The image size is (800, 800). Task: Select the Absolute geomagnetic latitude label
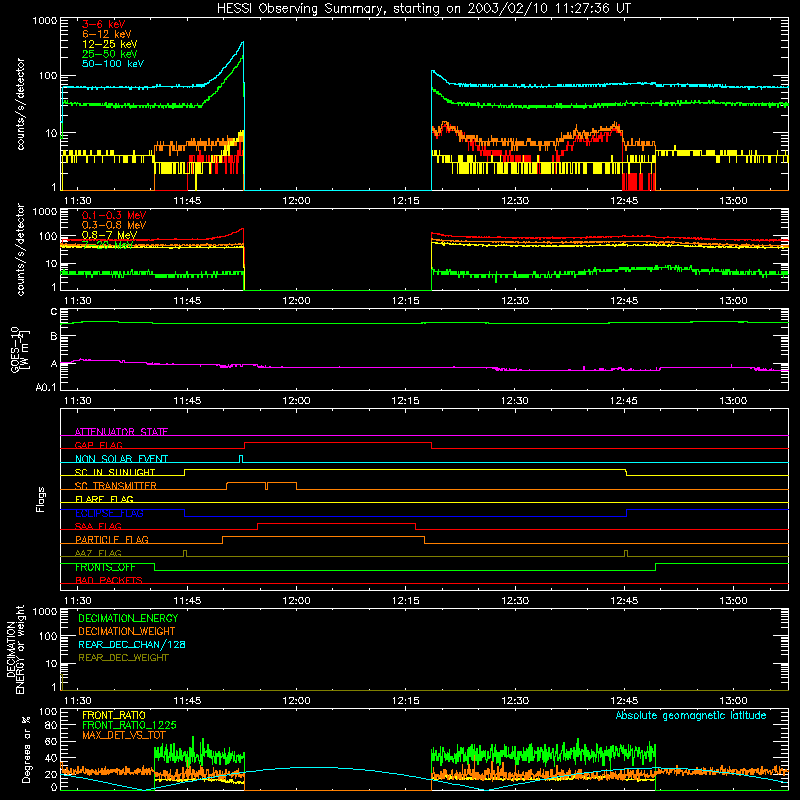pos(691,716)
